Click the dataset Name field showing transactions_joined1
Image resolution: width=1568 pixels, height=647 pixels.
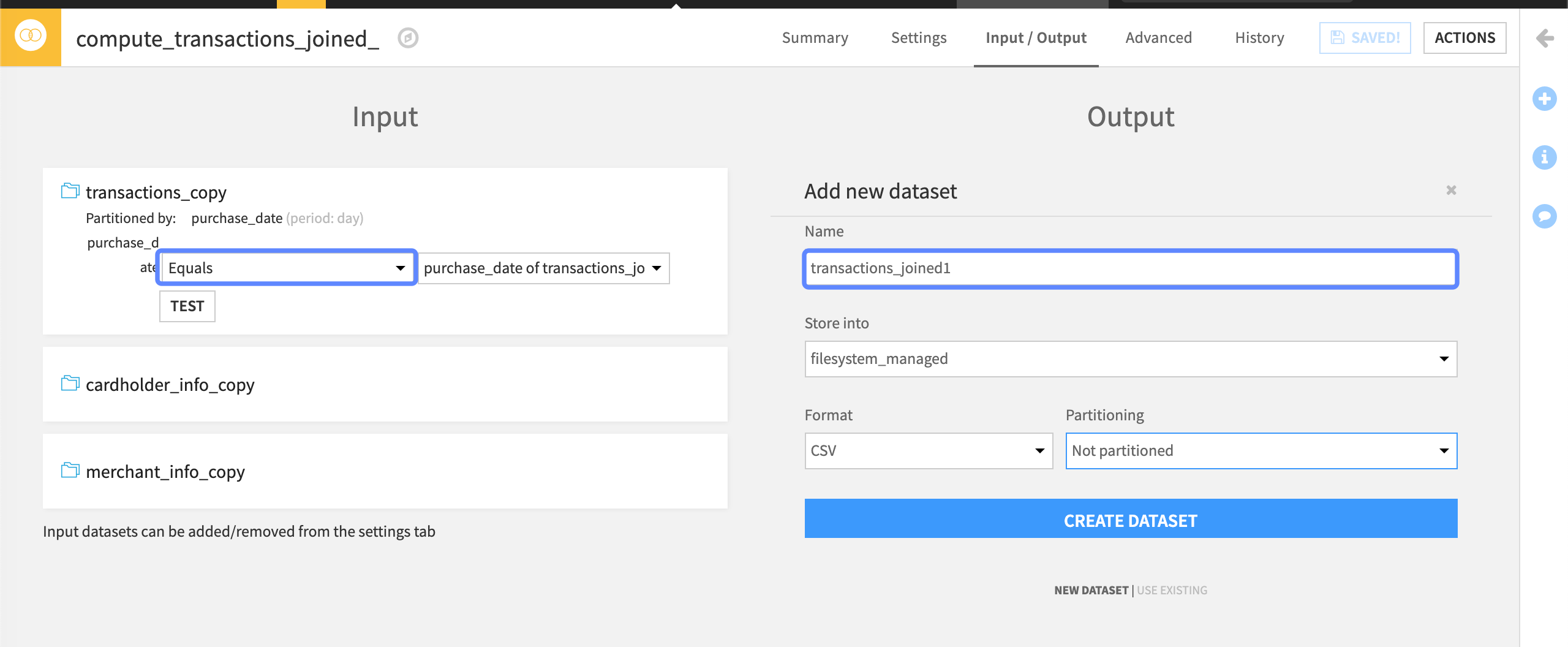point(1130,268)
